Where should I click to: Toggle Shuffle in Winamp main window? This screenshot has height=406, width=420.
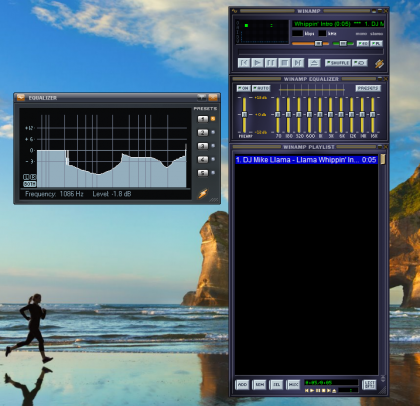[338, 63]
